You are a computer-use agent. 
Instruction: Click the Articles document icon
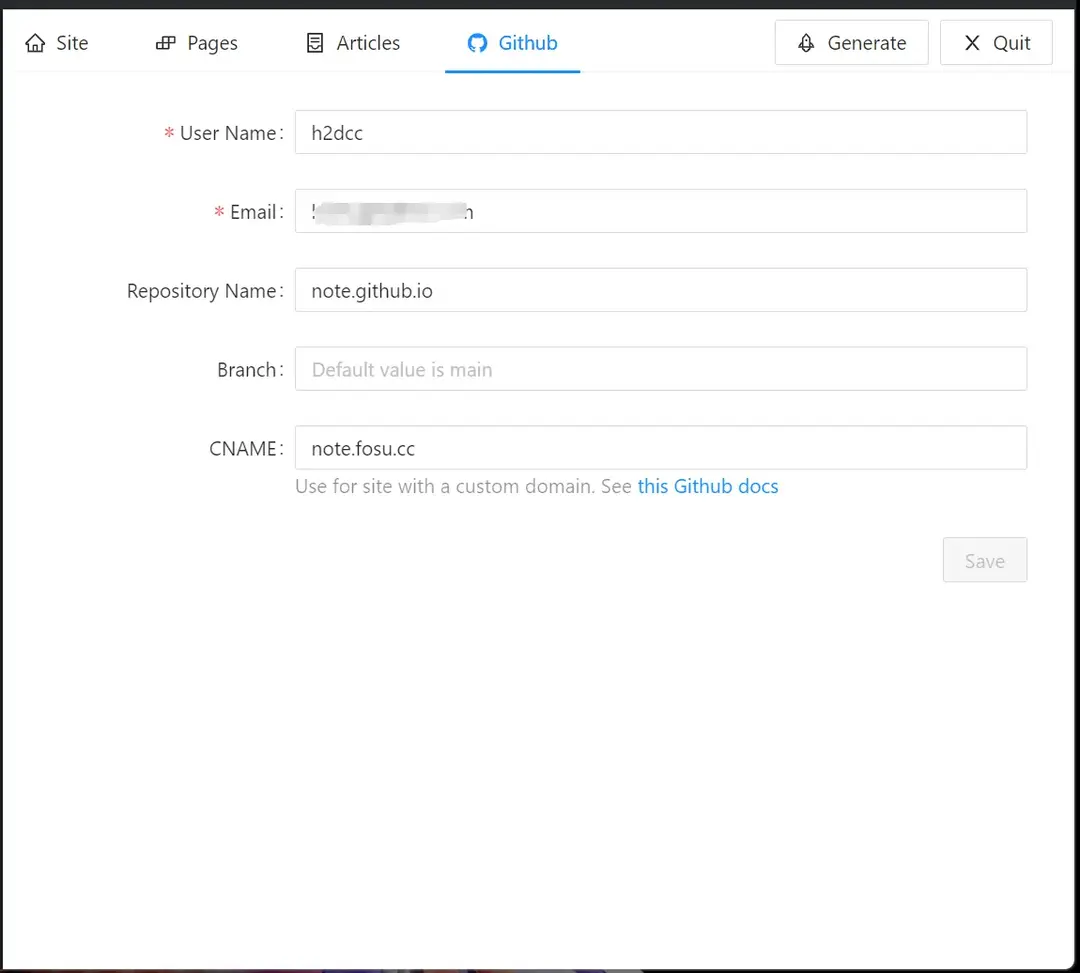click(x=314, y=42)
